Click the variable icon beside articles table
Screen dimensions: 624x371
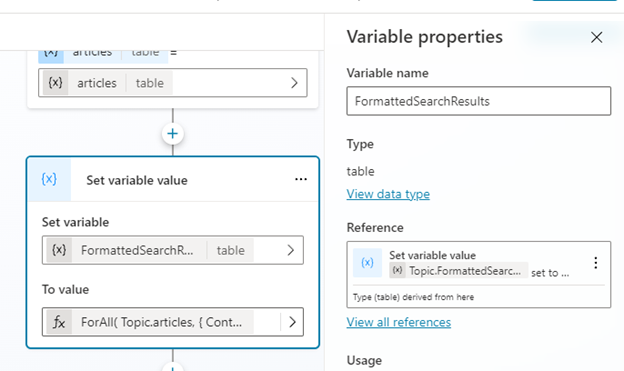55,83
